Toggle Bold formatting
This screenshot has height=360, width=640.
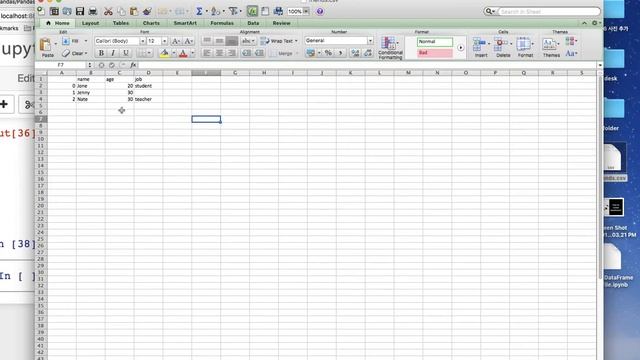pyautogui.click(x=101, y=53)
